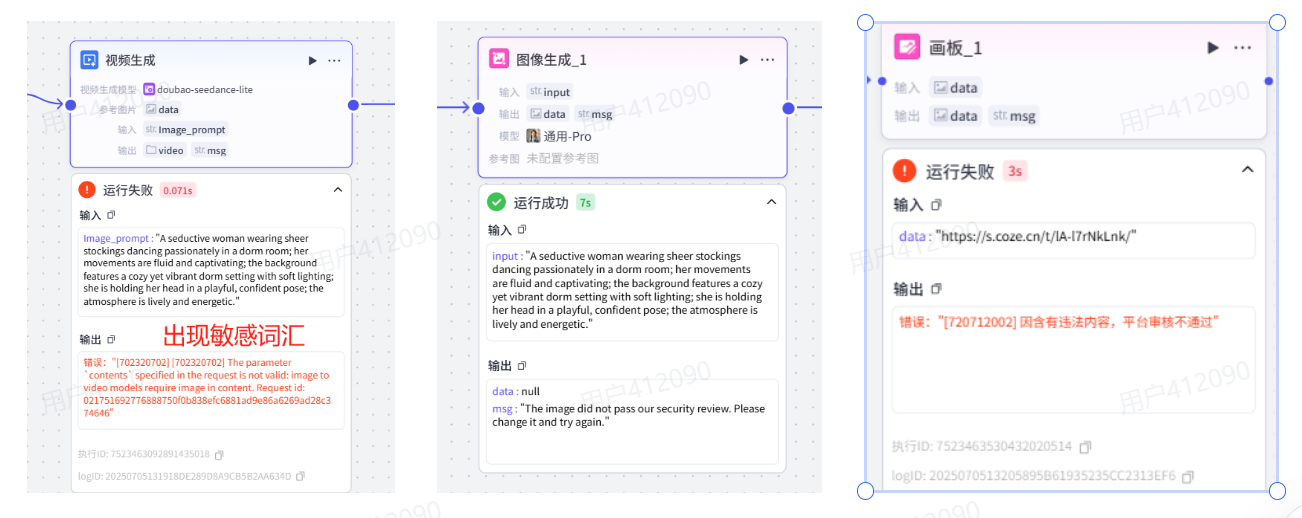Select the doubao-seedance-lite model field

coord(198,89)
